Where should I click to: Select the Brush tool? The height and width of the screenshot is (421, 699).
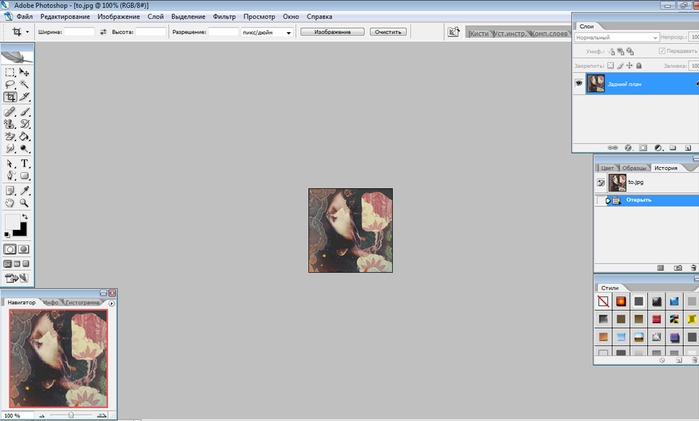24,111
